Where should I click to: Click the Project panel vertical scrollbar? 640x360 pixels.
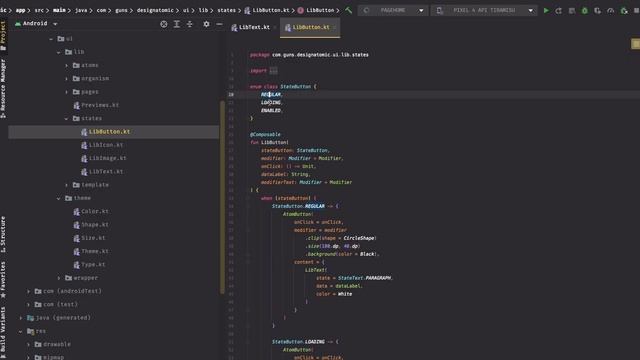(x=222, y=197)
